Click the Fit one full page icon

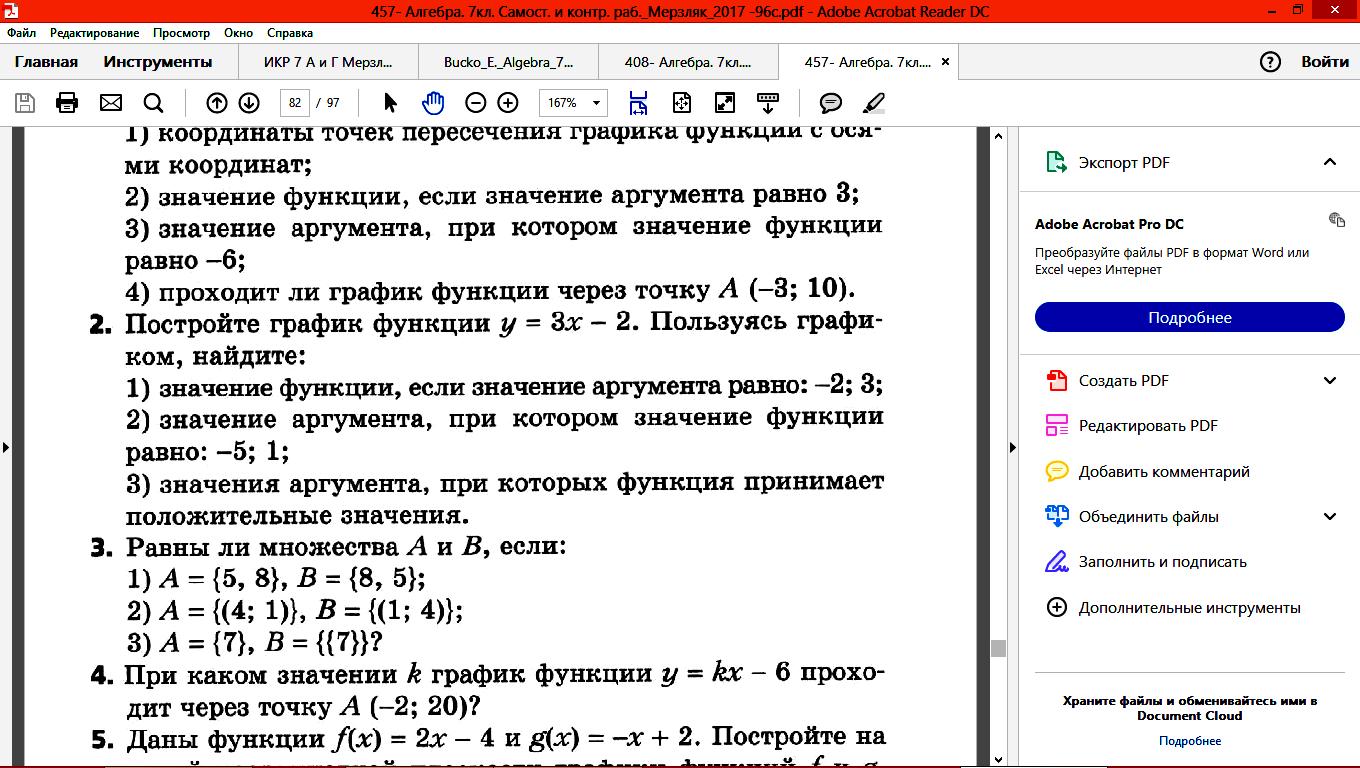[682, 103]
